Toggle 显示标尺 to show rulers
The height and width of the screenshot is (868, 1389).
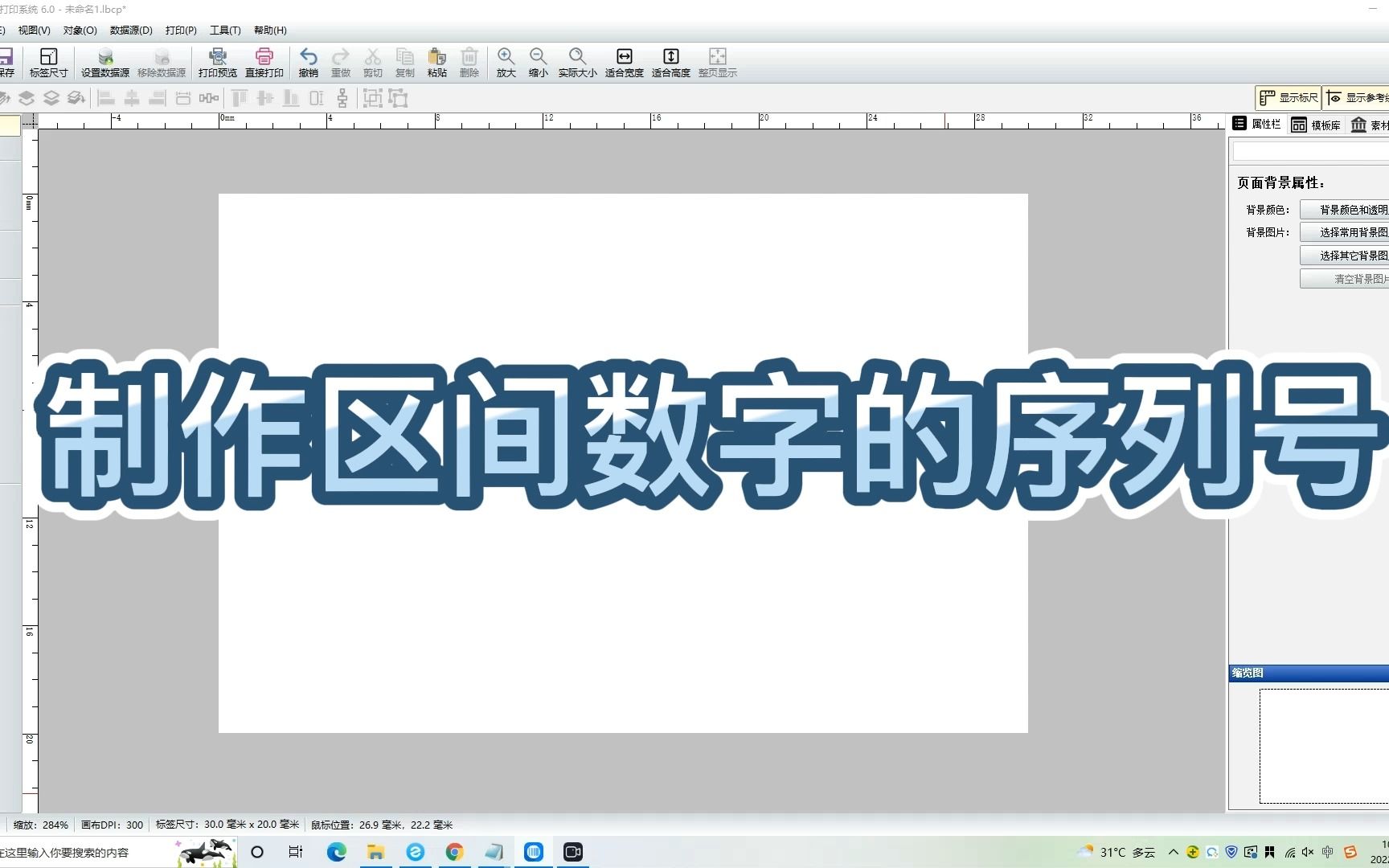tap(1288, 97)
